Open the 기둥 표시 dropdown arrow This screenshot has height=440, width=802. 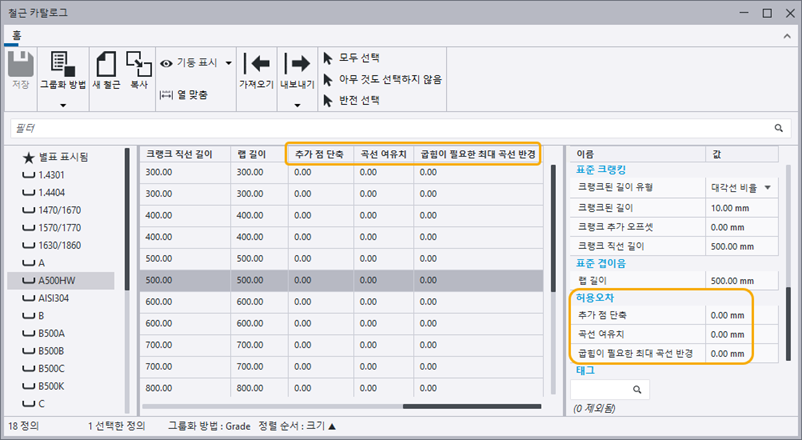click(229, 62)
